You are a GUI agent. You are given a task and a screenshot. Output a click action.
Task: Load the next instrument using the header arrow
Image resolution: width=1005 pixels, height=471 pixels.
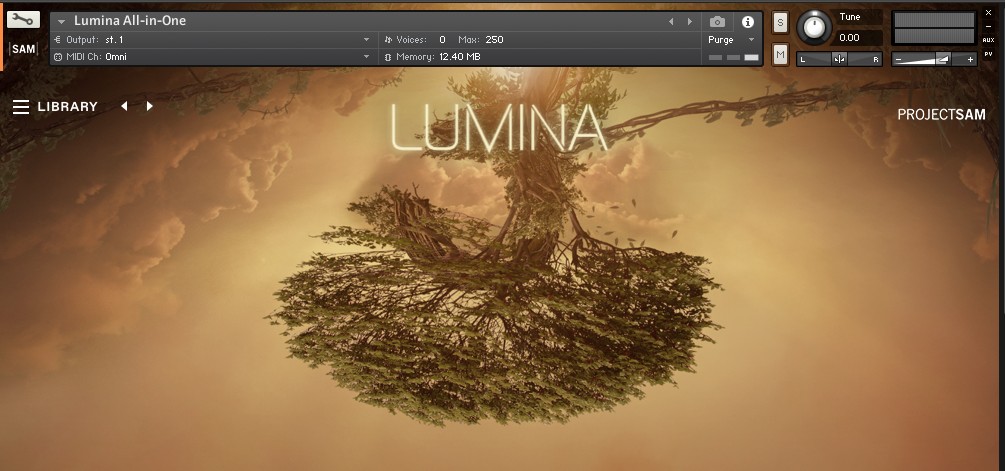tap(690, 22)
